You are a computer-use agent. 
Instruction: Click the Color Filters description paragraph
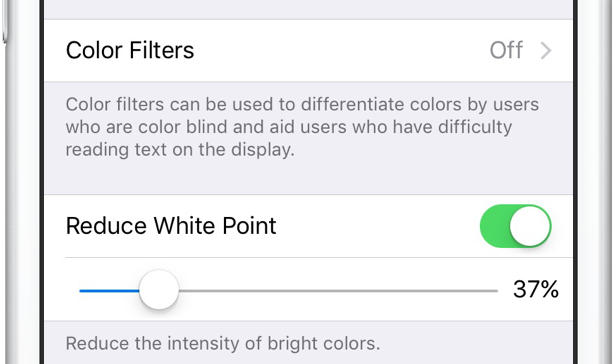coord(302,127)
